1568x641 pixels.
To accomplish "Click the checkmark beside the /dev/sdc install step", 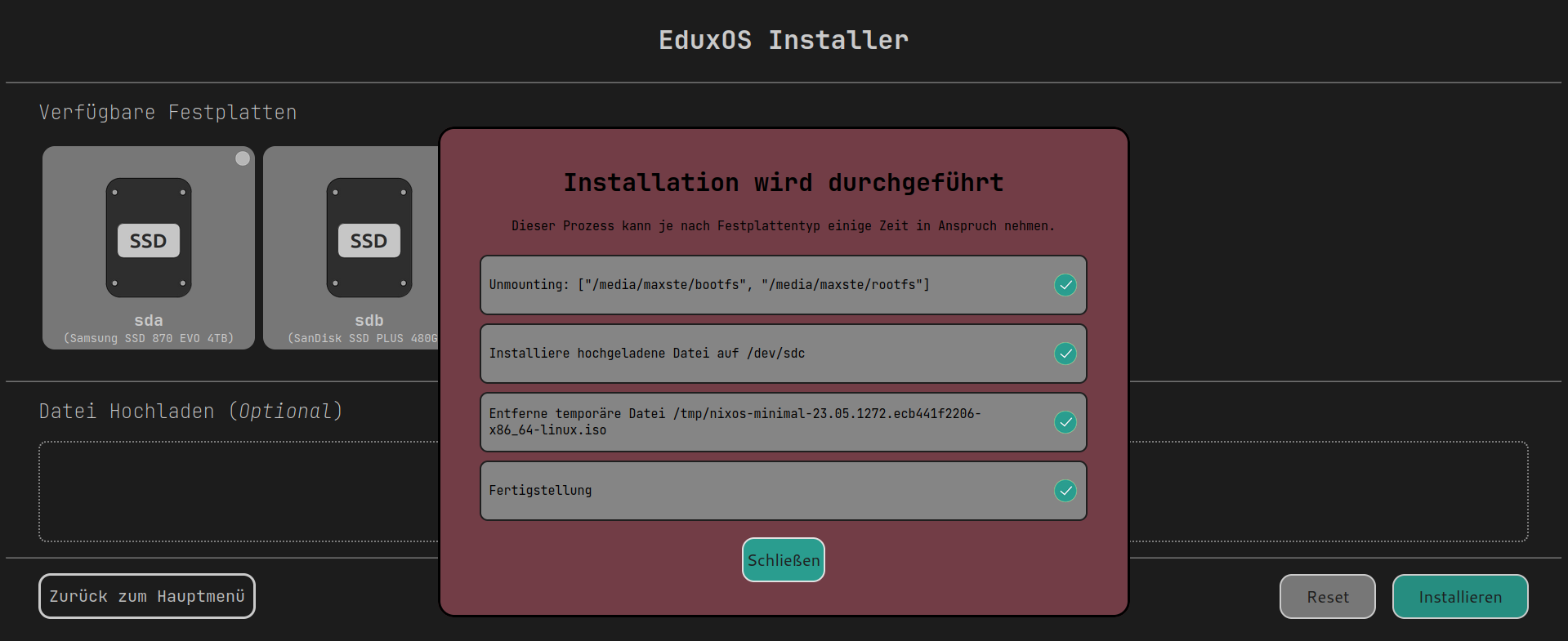I will 1065,354.
